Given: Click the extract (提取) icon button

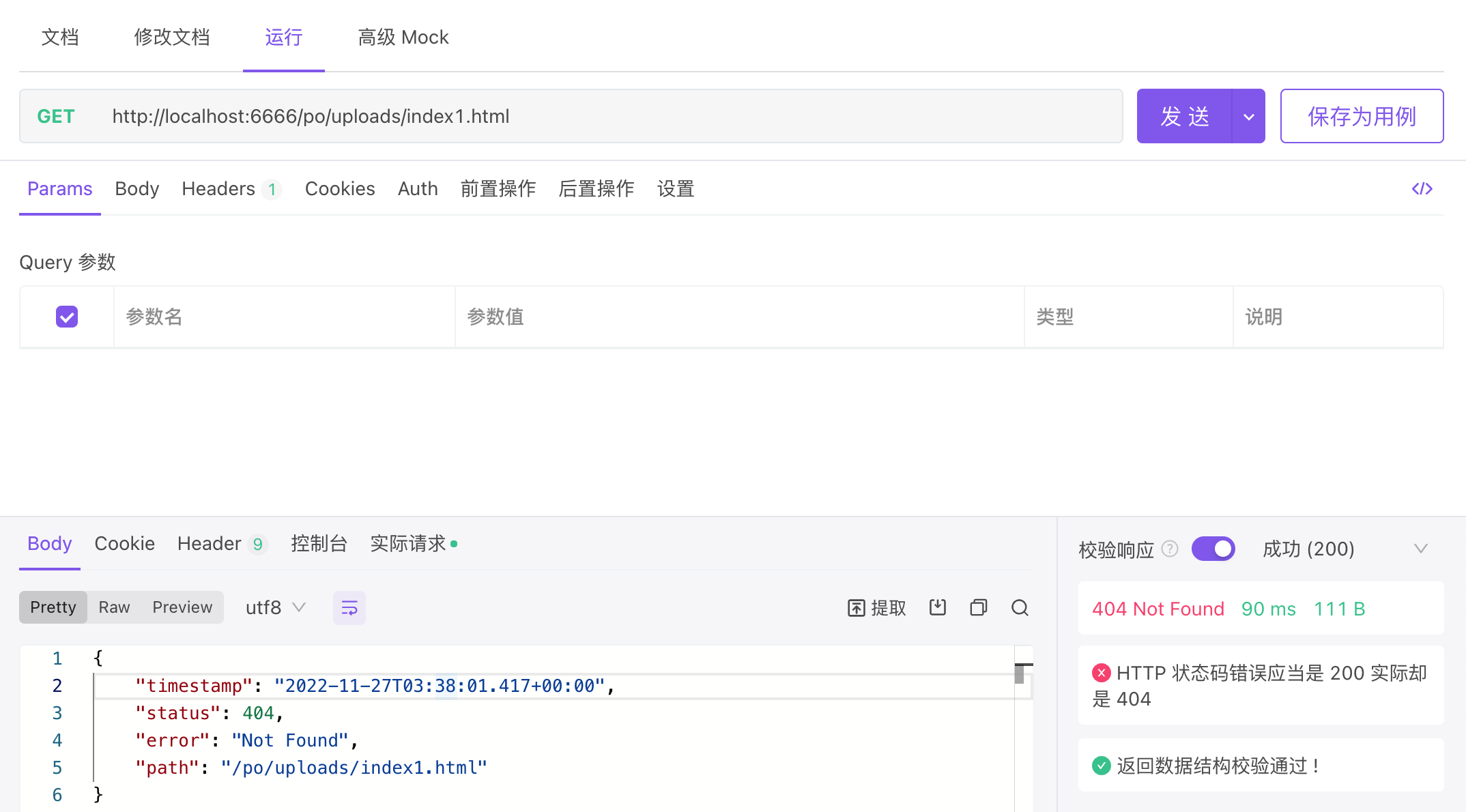Looking at the screenshot, I should [x=877, y=607].
